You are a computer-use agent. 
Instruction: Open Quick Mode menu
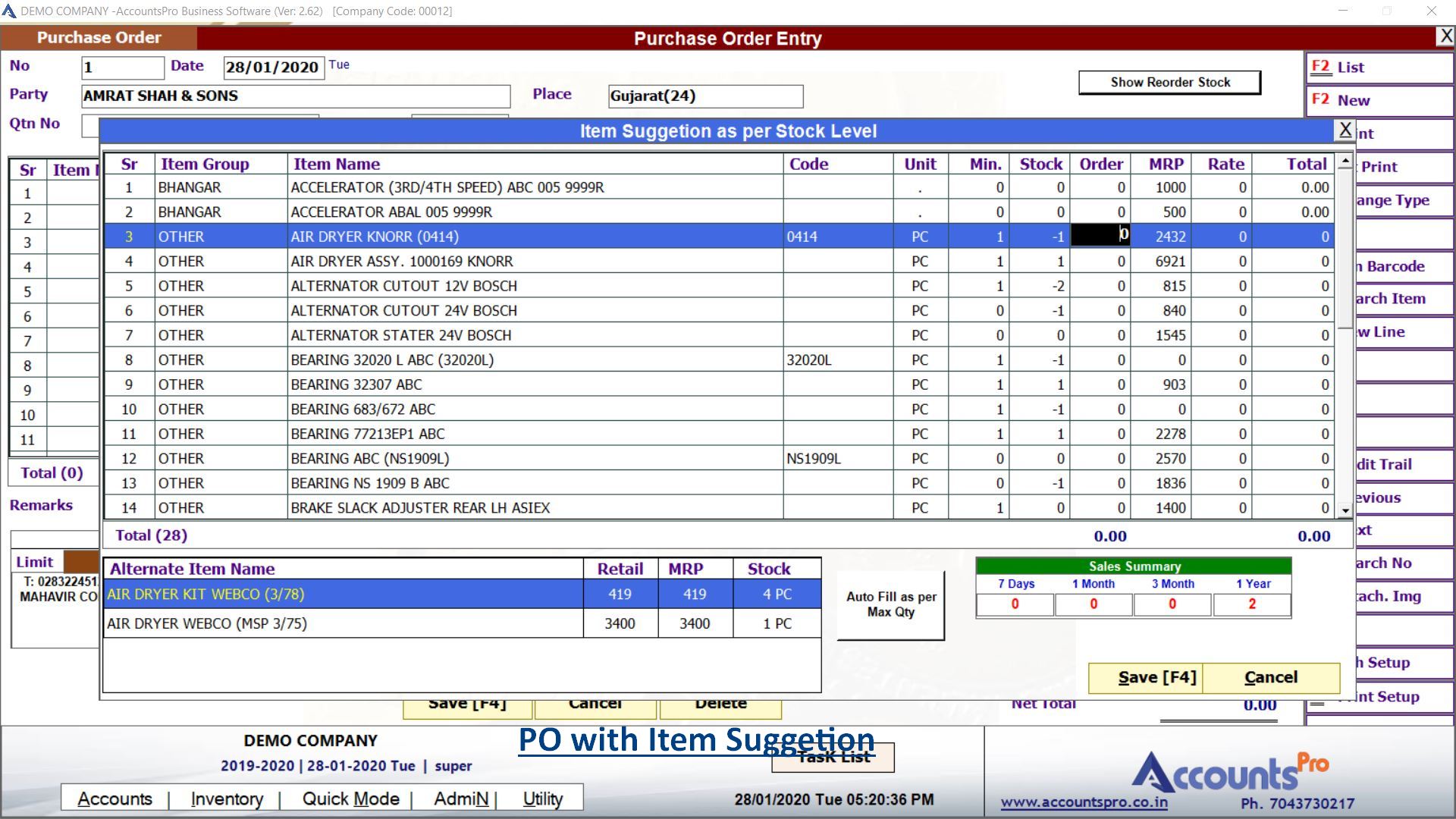point(350,799)
